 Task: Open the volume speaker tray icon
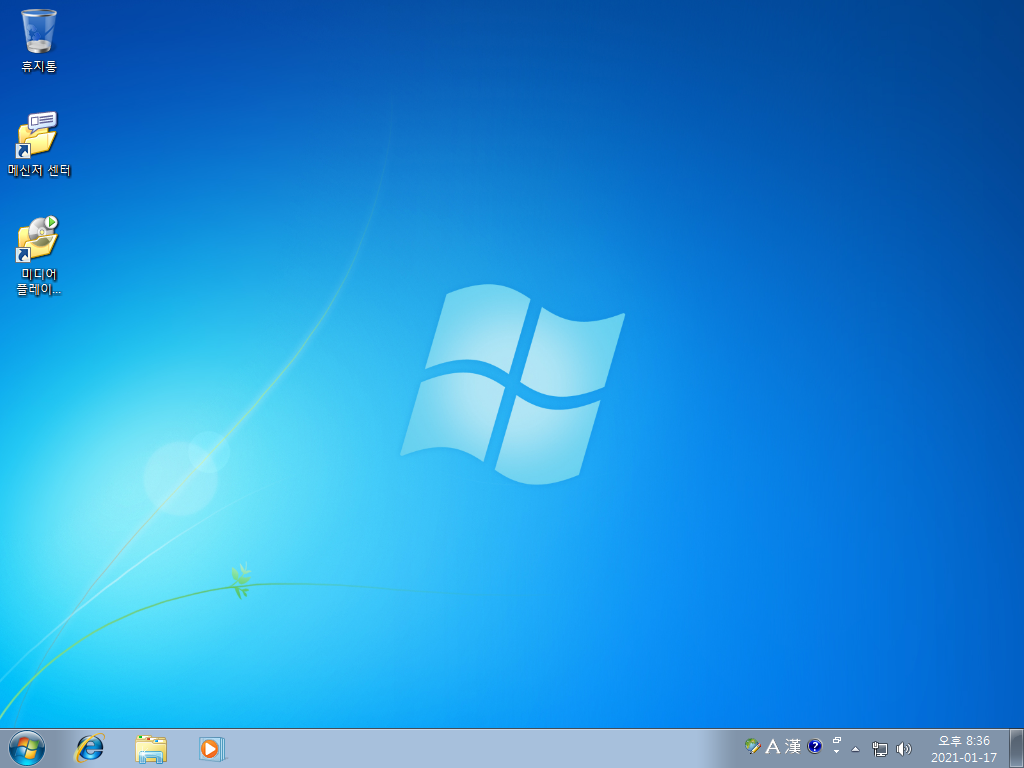point(904,749)
